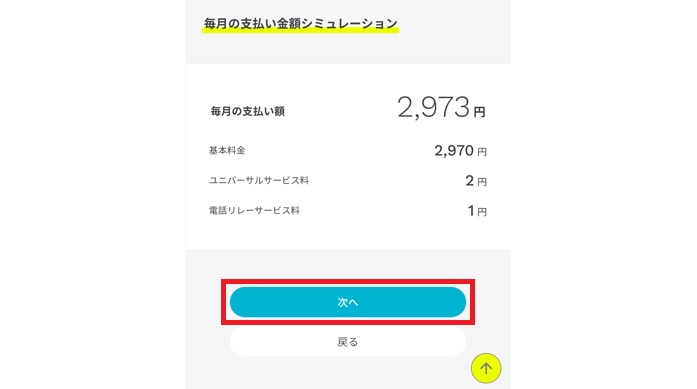Image resolution: width=697 pixels, height=389 pixels.
Task: Click the yellow underline beneath the heading
Action: pos(300,31)
